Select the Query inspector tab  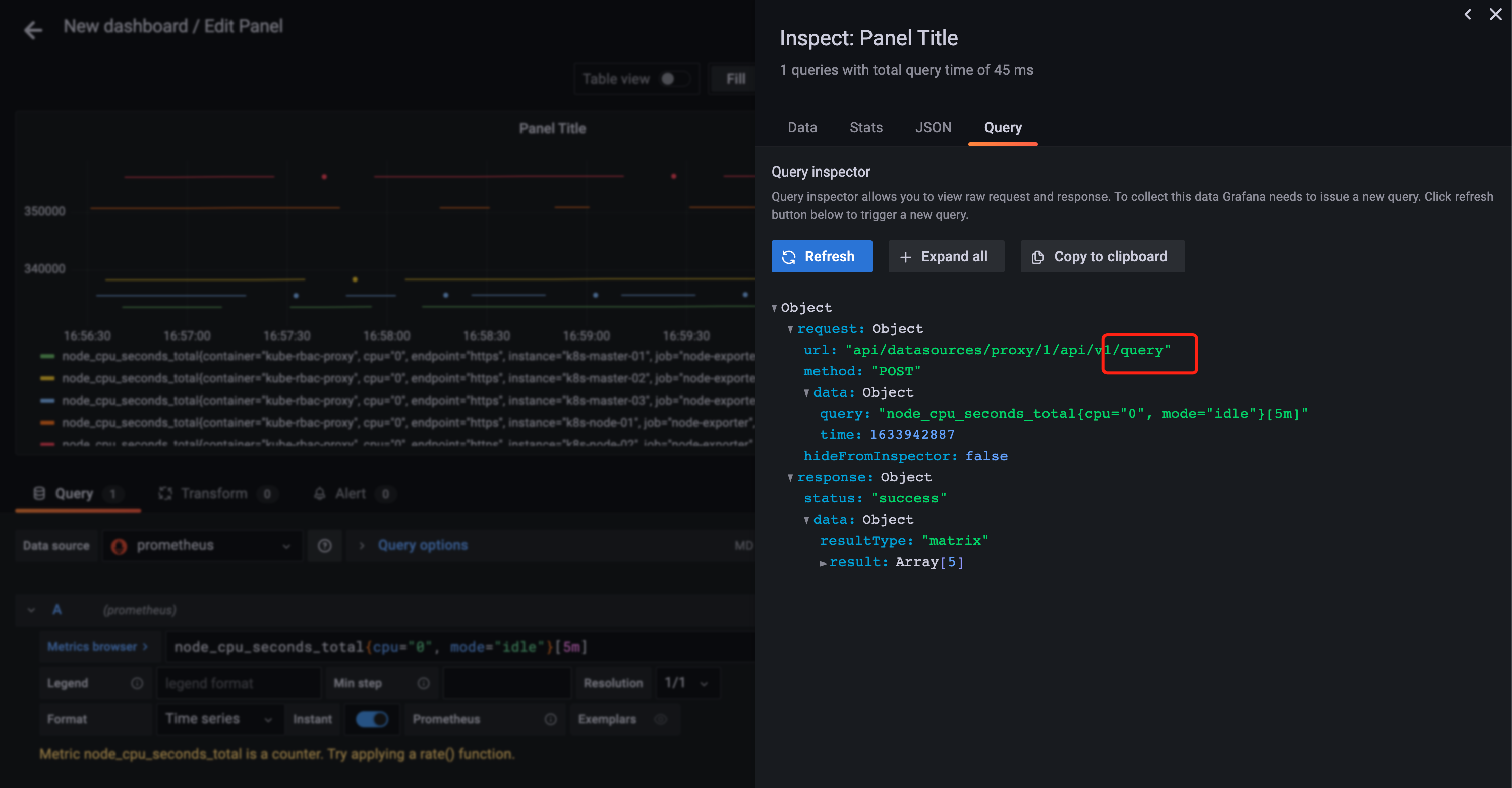coord(1003,127)
